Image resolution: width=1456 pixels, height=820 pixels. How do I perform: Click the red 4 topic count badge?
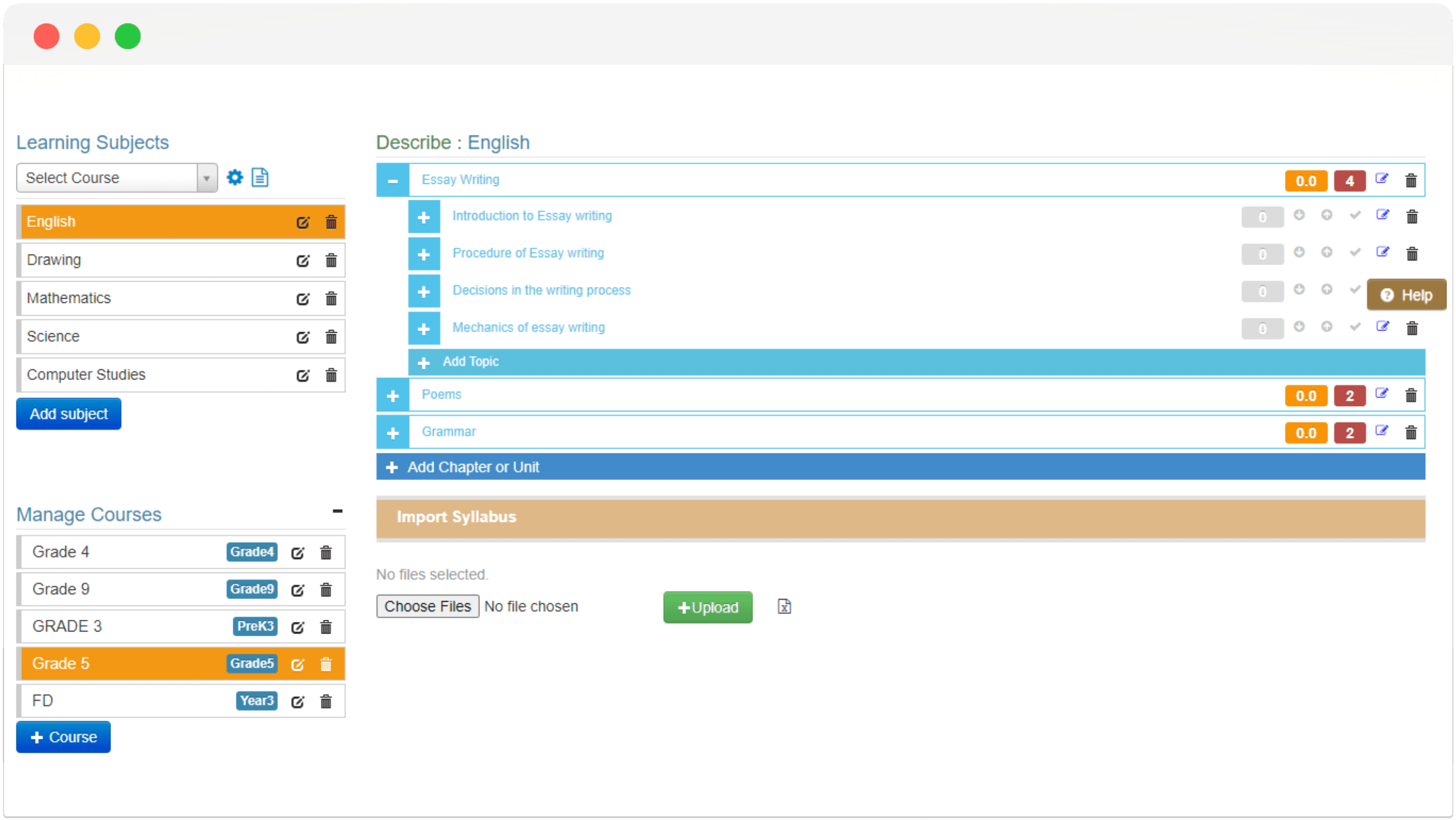(x=1350, y=181)
